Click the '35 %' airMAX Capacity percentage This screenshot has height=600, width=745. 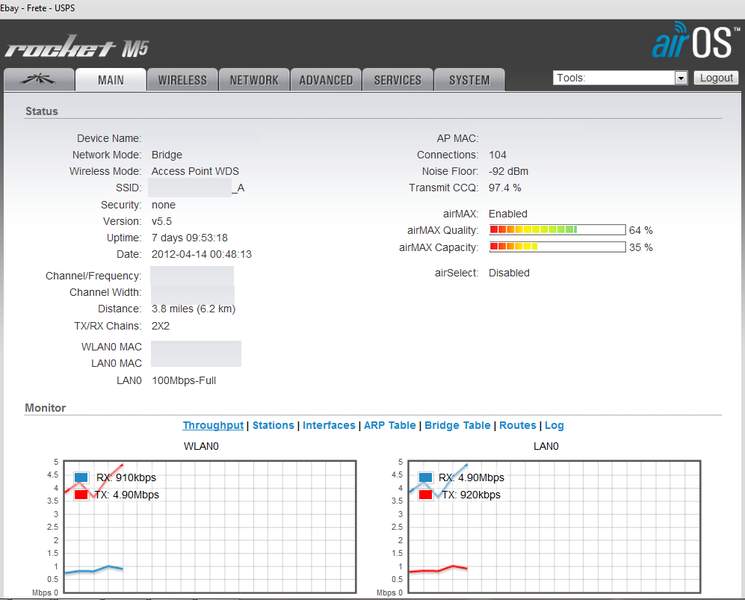(x=640, y=248)
